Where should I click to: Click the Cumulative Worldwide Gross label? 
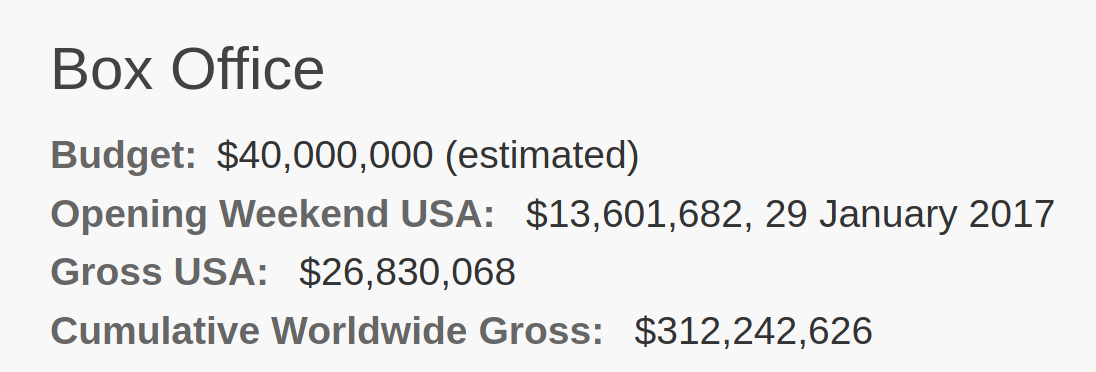[x=327, y=330]
